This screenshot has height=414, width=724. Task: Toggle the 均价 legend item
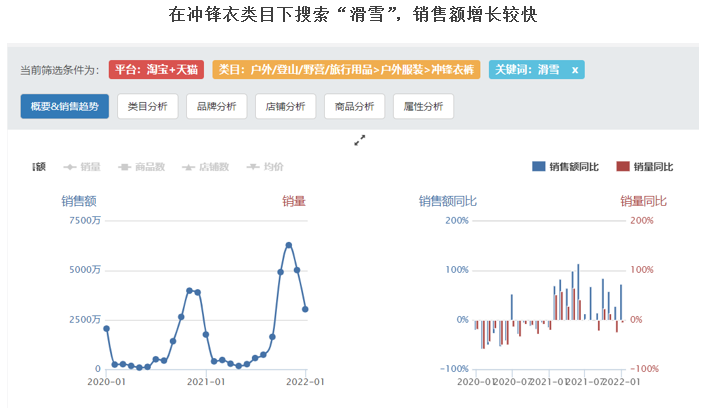[x=265, y=167]
